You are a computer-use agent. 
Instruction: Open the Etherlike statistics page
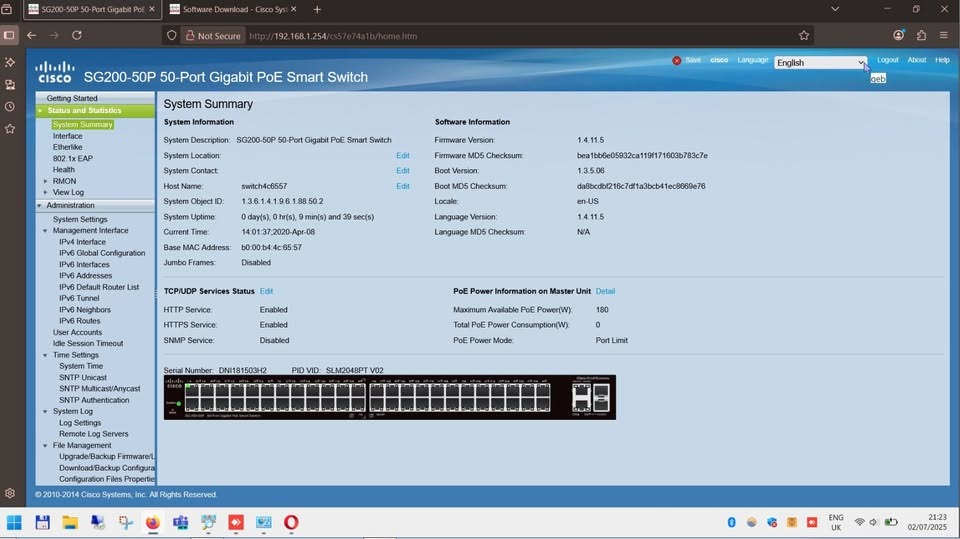[x=67, y=147]
